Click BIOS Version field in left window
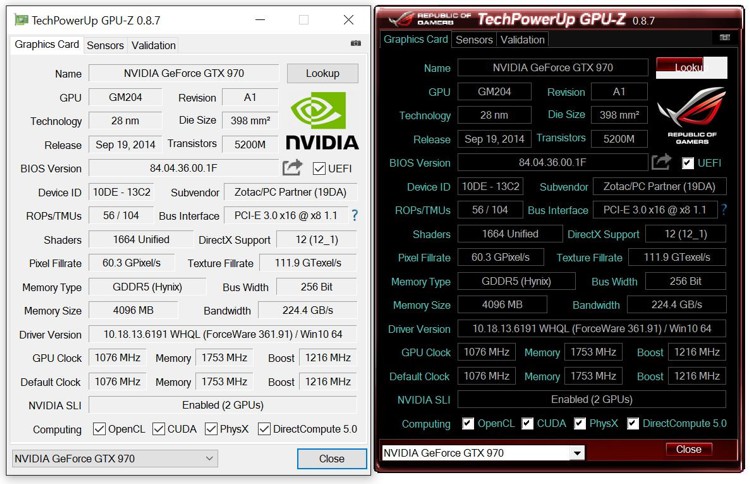Screen dimensions: 750x484 (184, 168)
